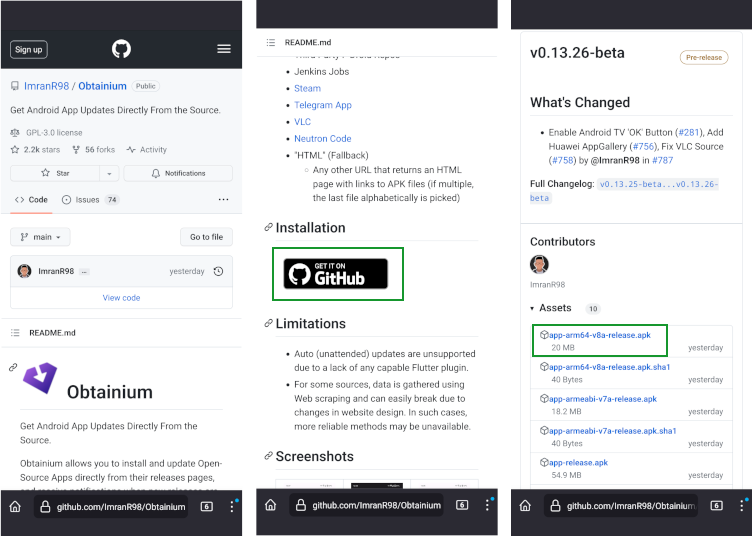Screen dimensions: 754x536
Task: Open the more tabs ellipsis menu
Action: tap(224, 199)
